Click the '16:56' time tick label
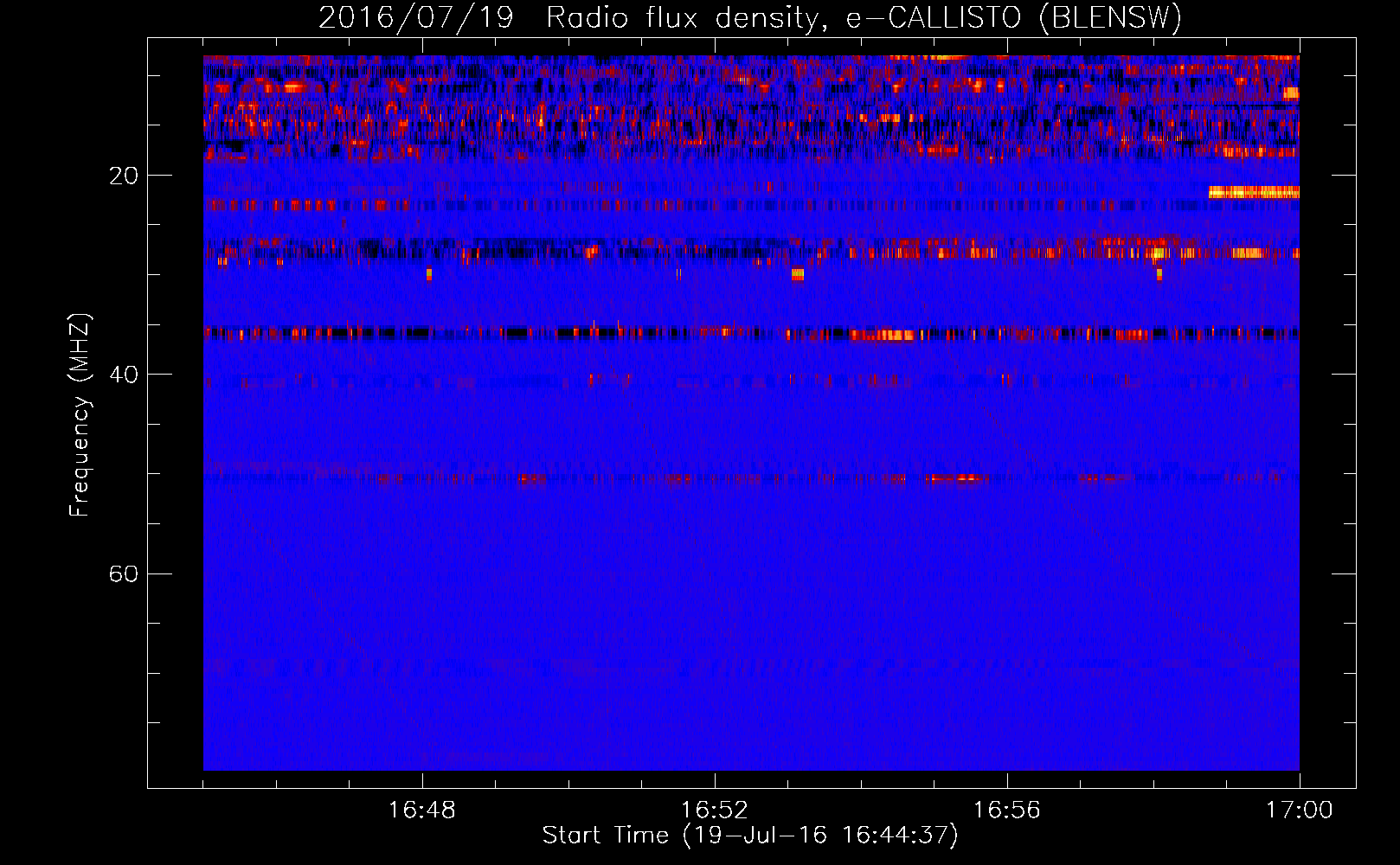Image resolution: width=1400 pixels, height=865 pixels. [x=1007, y=811]
